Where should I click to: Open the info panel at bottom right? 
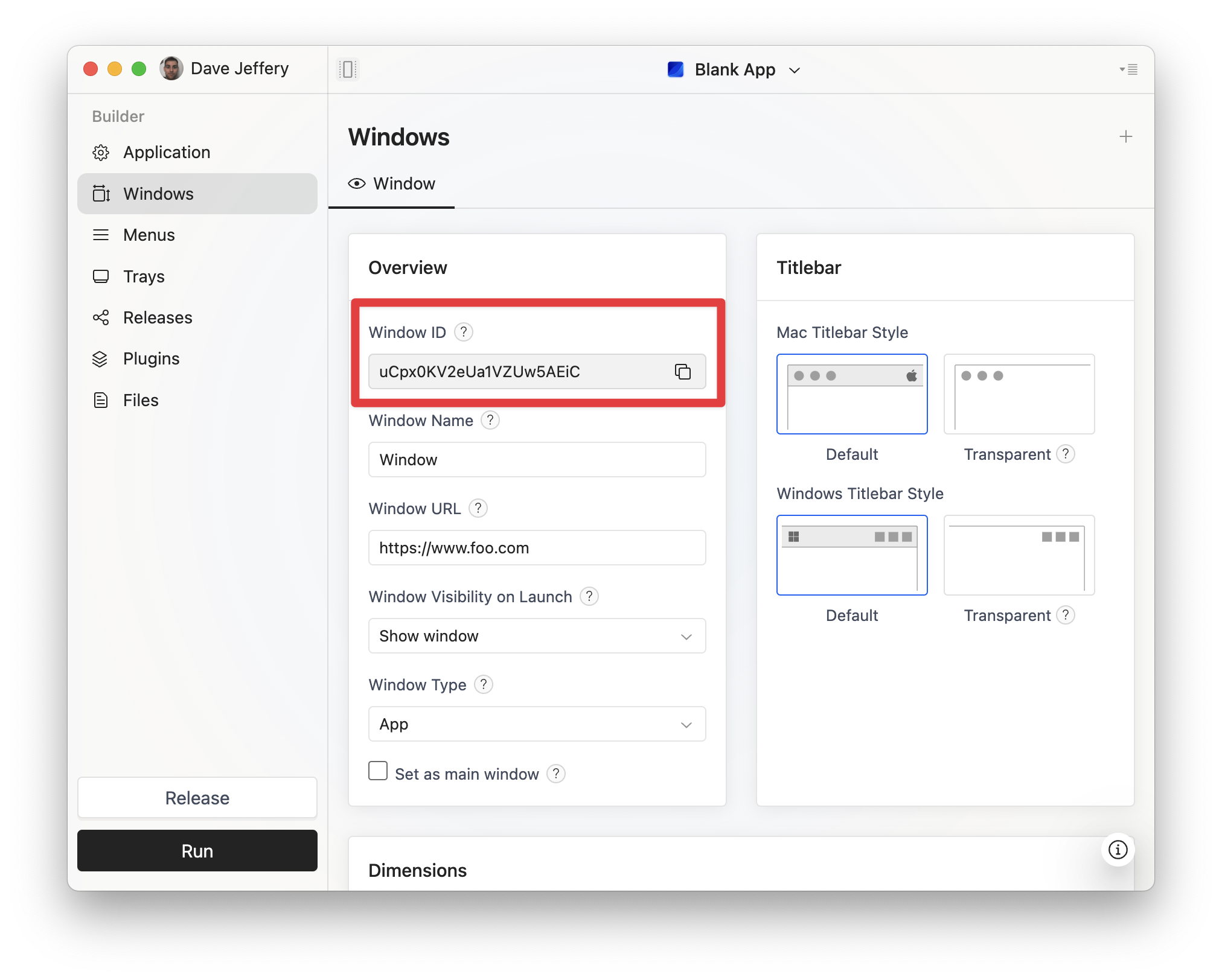point(1118,850)
